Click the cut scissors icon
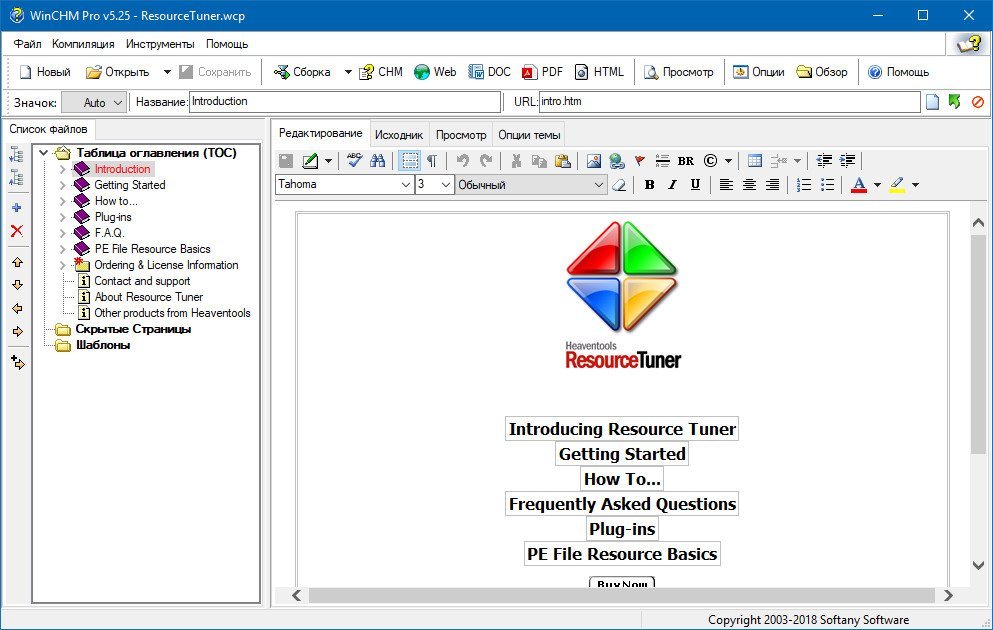 pyautogui.click(x=516, y=160)
